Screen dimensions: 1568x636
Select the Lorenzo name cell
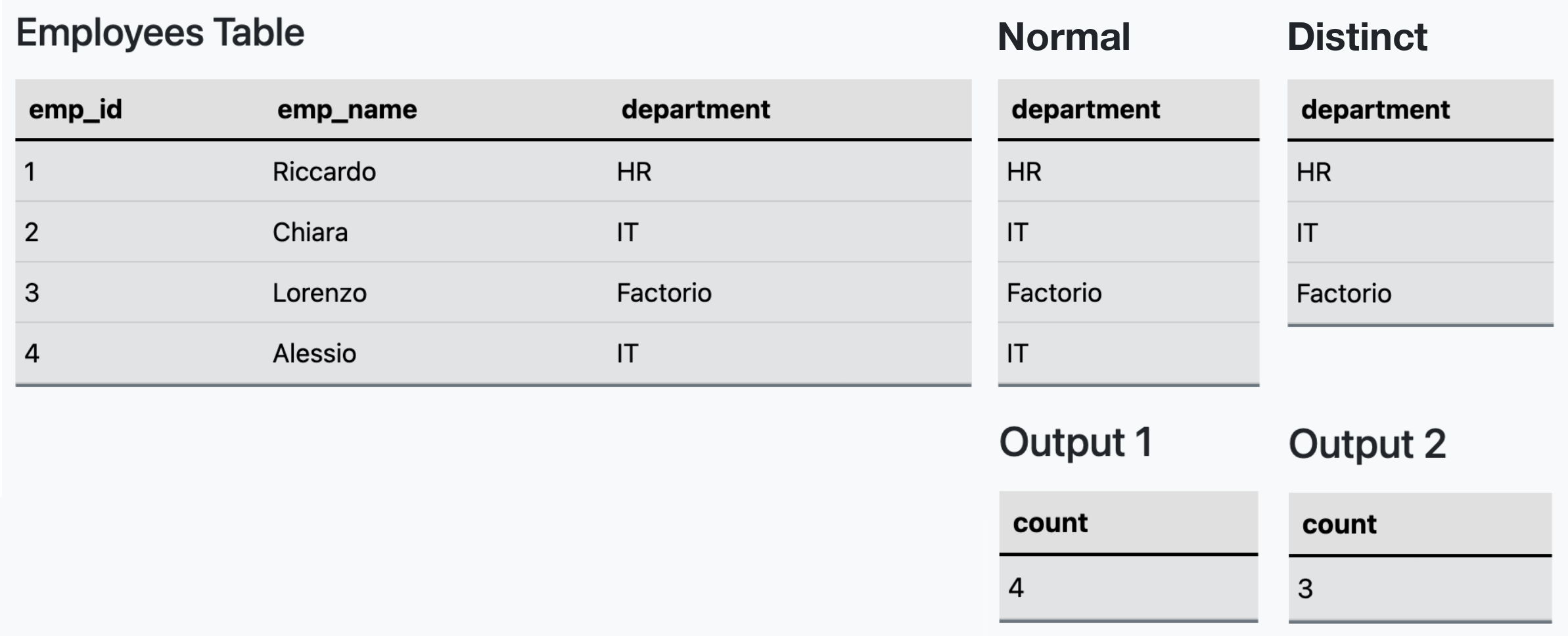click(319, 293)
